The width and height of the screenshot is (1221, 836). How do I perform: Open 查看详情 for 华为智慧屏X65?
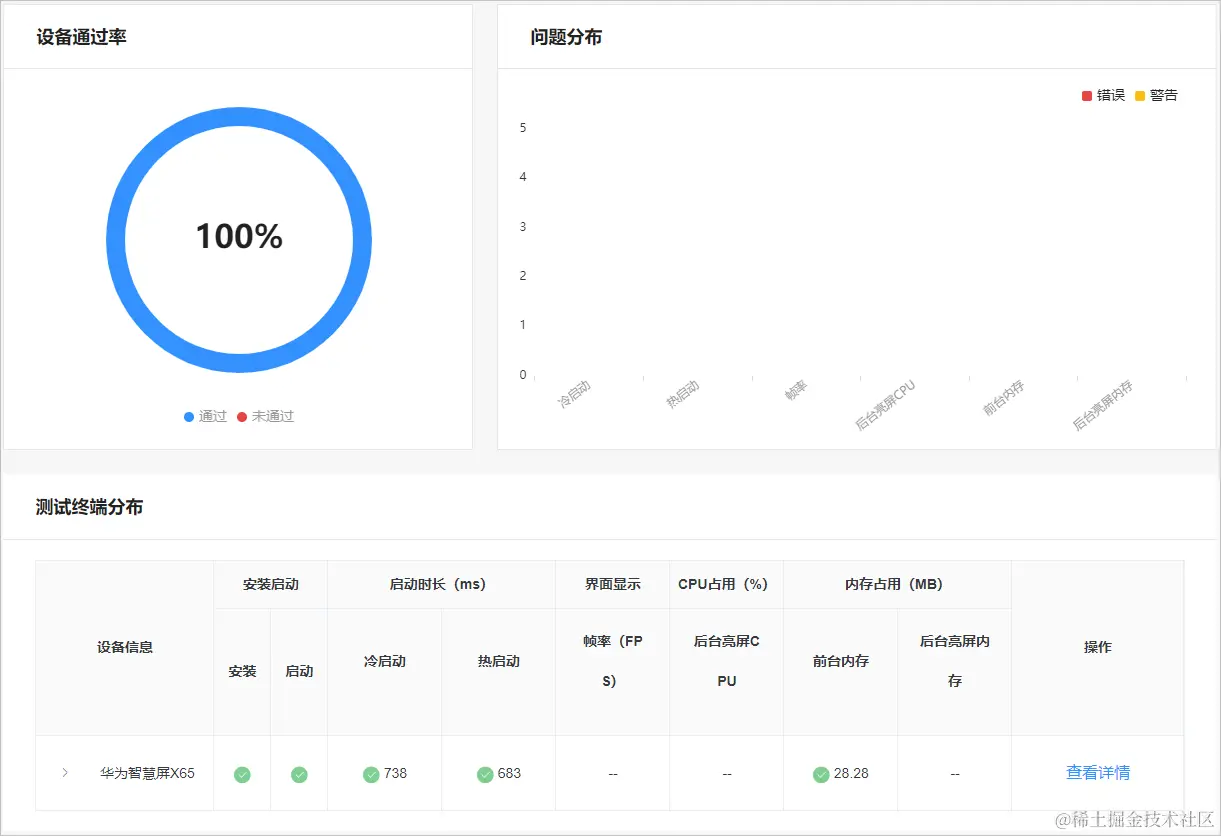pyautogui.click(x=1098, y=773)
